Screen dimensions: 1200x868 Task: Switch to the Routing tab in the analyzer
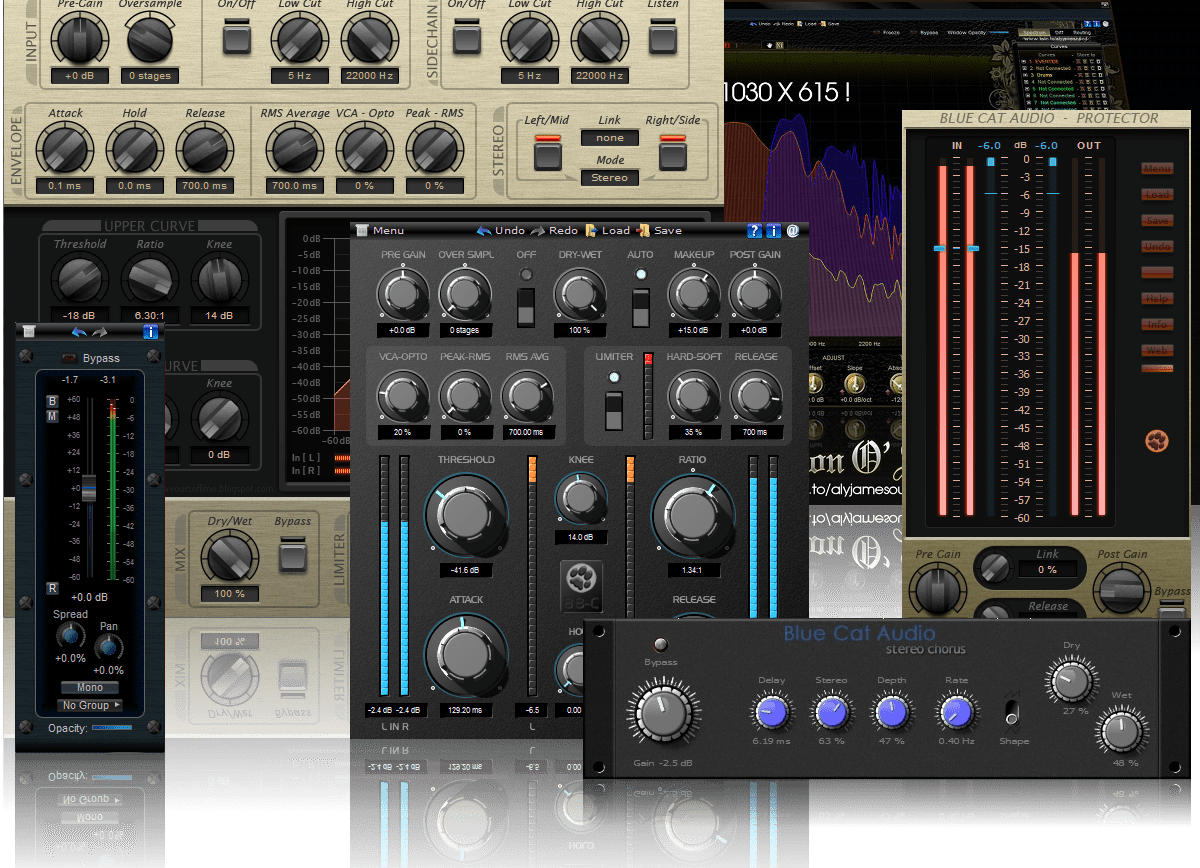coord(1084,33)
